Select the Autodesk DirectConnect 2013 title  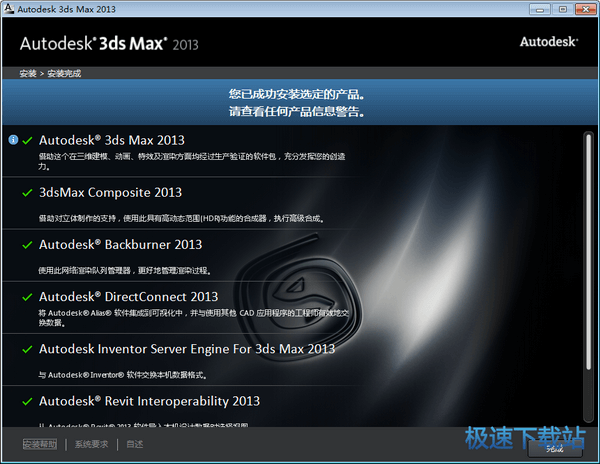[129, 296]
